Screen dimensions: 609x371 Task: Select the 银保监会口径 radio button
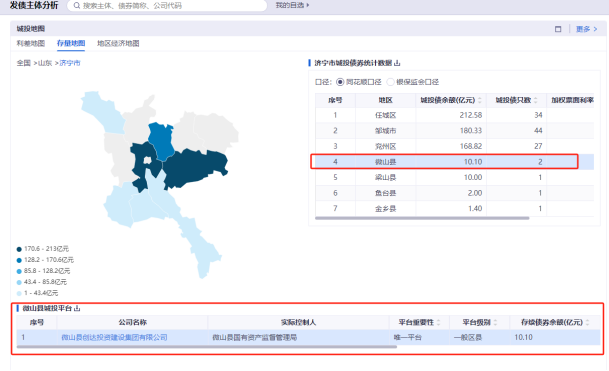[390, 82]
